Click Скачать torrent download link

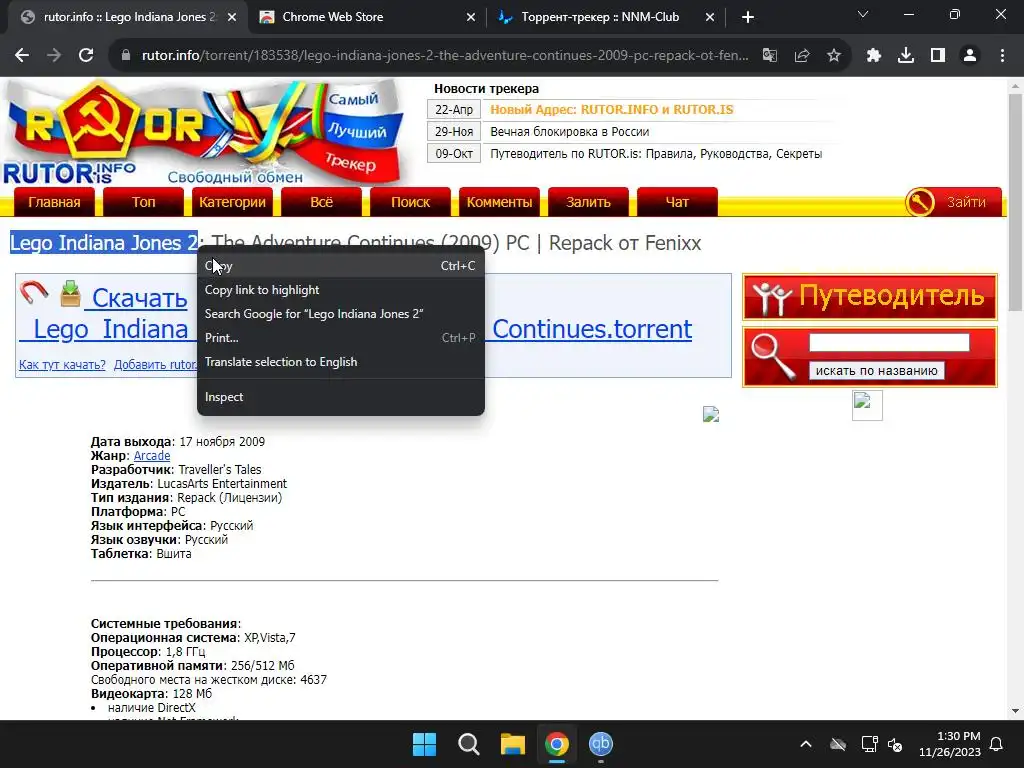click(140, 298)
